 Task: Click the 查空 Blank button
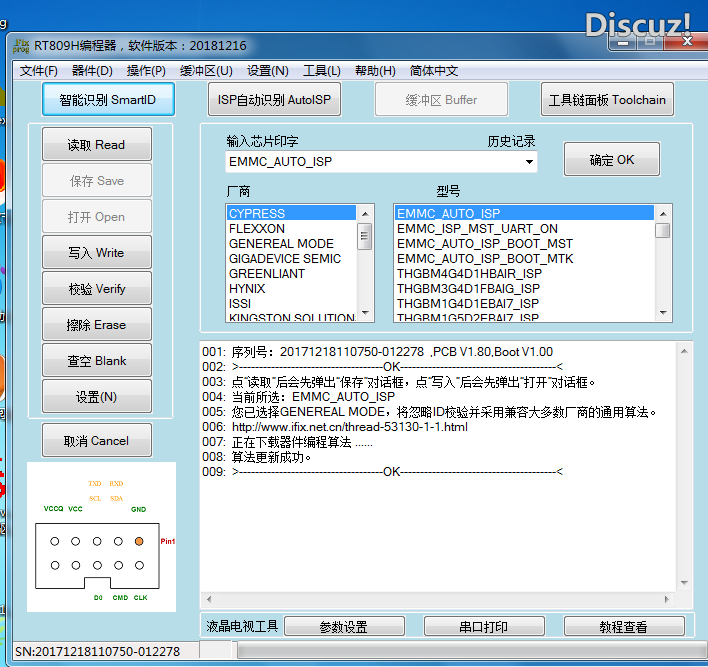pos(97,361)
